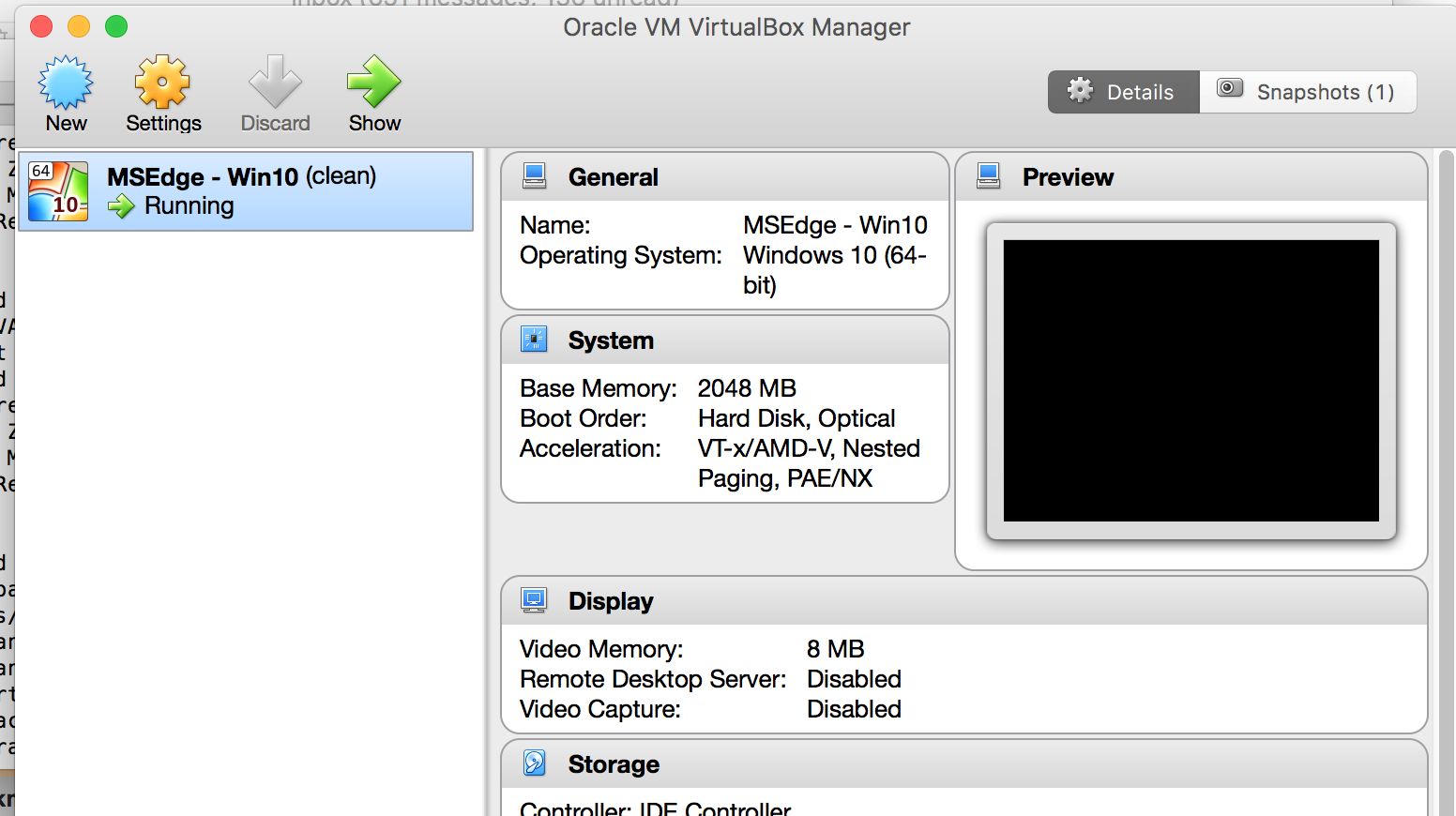Viewport: 1456px width, 816px height.
Task: Click the green zoom window button
Action: 116,26
